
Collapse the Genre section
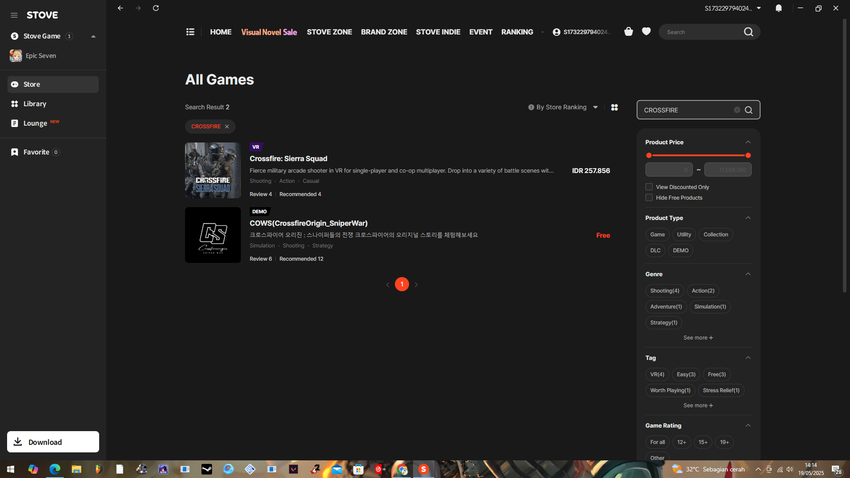tap(748, 274)
